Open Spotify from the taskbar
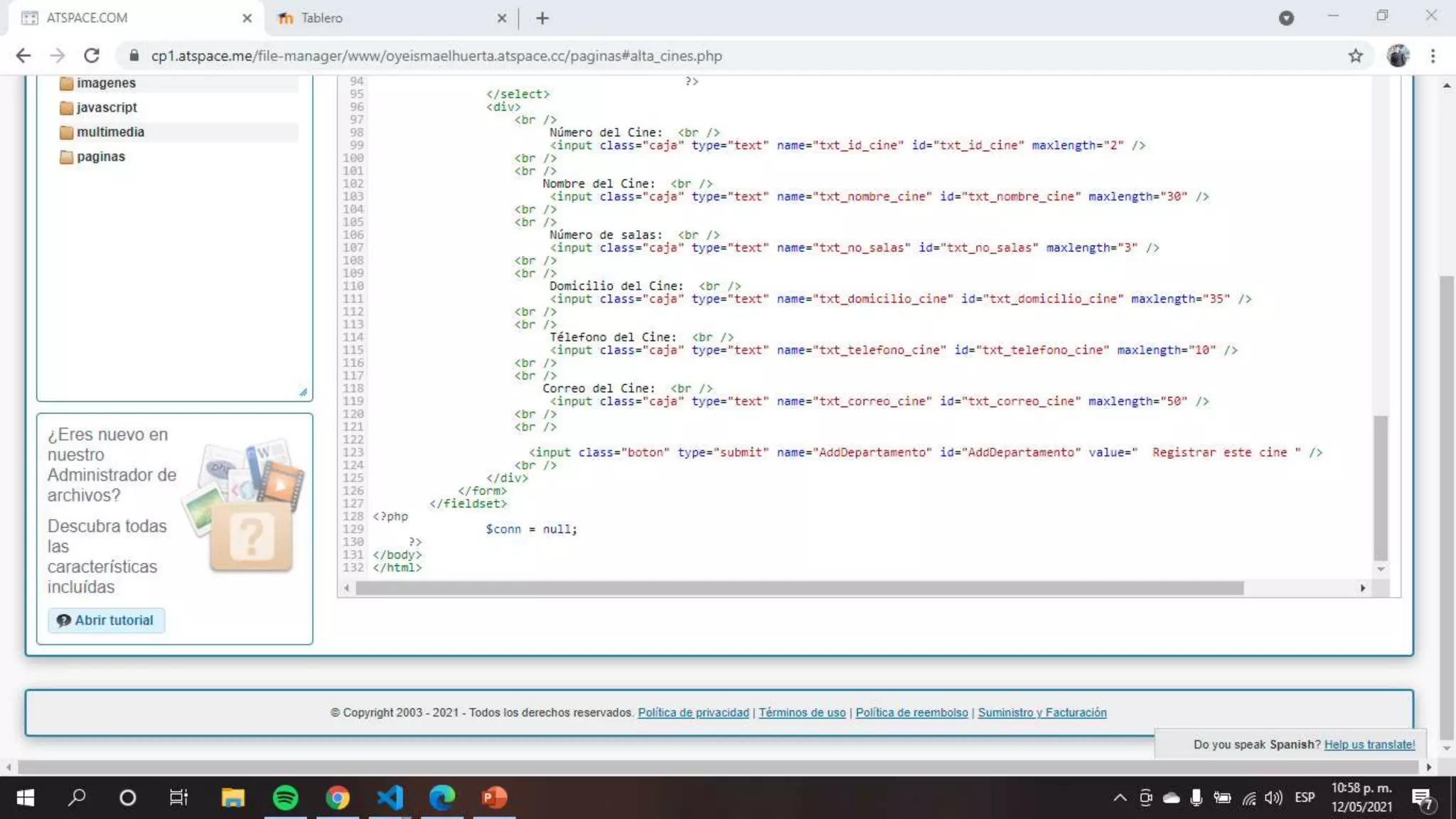 pos(285,798)
